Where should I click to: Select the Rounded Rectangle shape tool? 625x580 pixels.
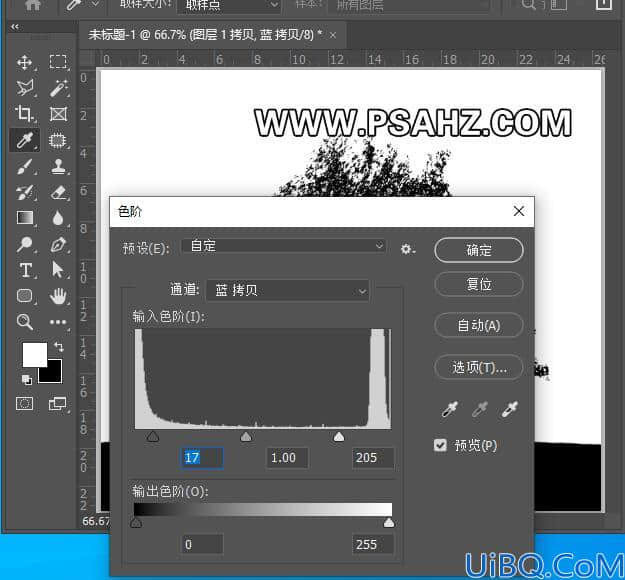[24, 296]
